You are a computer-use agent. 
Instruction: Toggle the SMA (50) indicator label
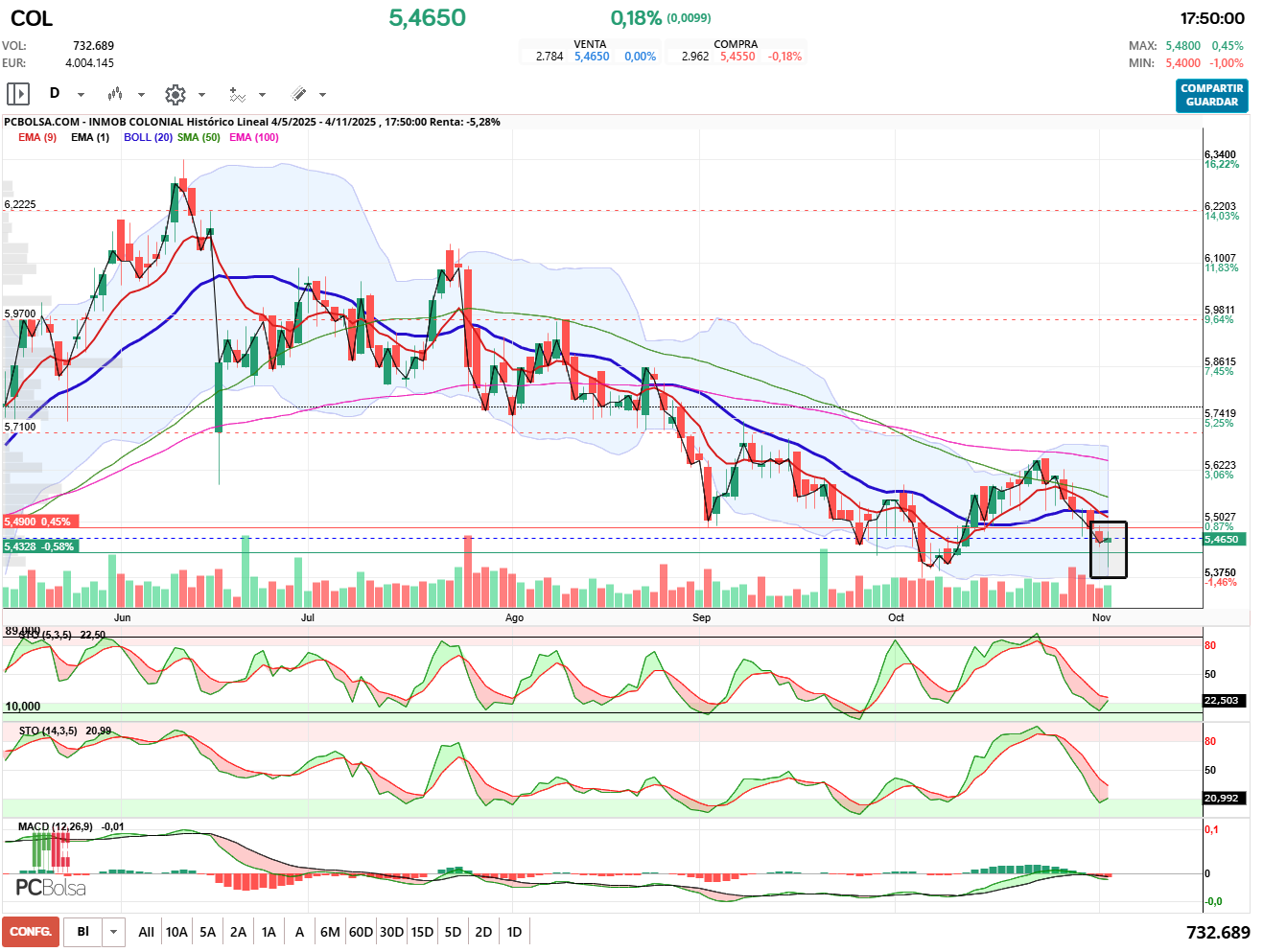[x=199, y=137]
